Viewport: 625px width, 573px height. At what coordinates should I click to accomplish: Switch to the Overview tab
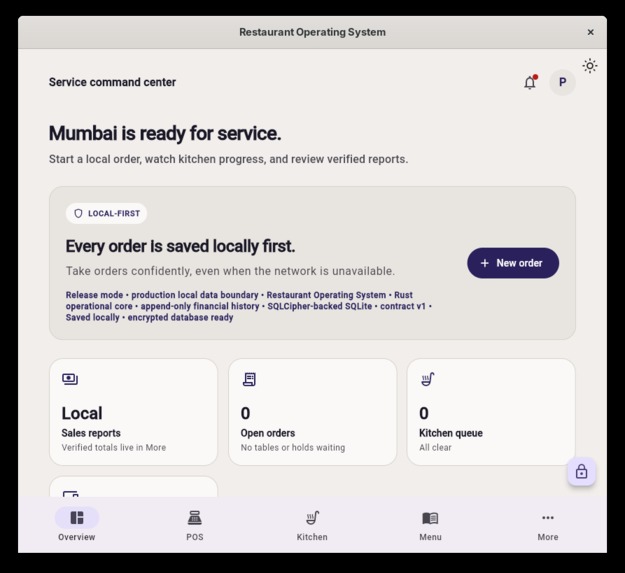[x=77, y=526]
